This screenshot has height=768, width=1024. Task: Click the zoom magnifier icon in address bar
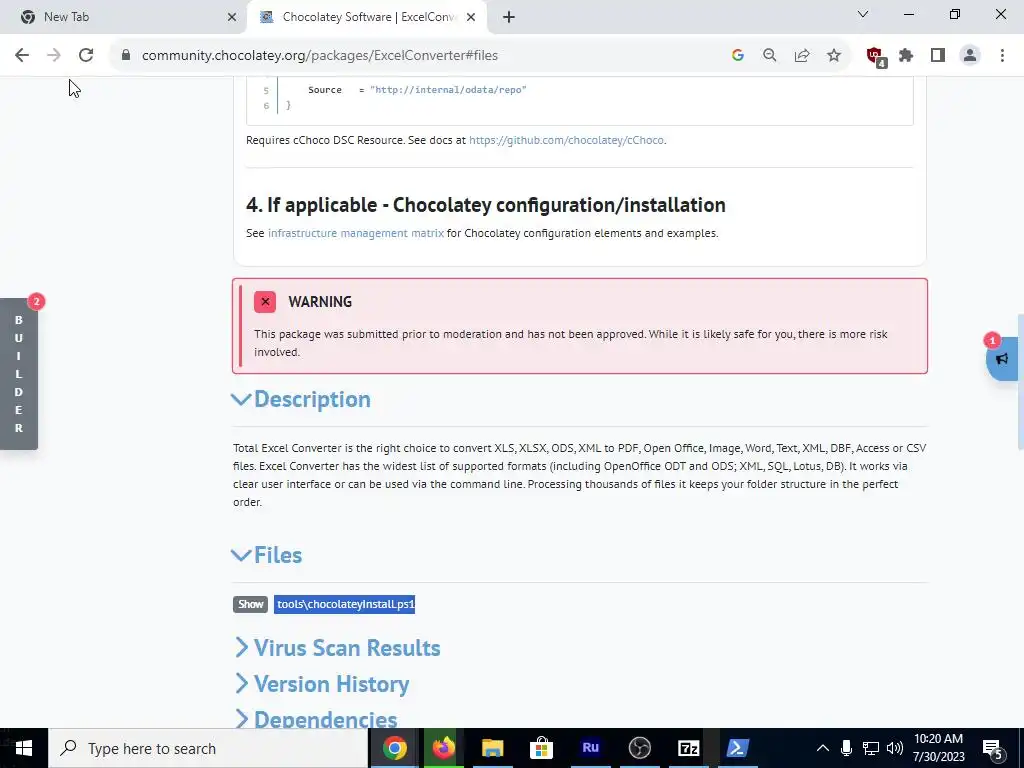coord(770,56)
